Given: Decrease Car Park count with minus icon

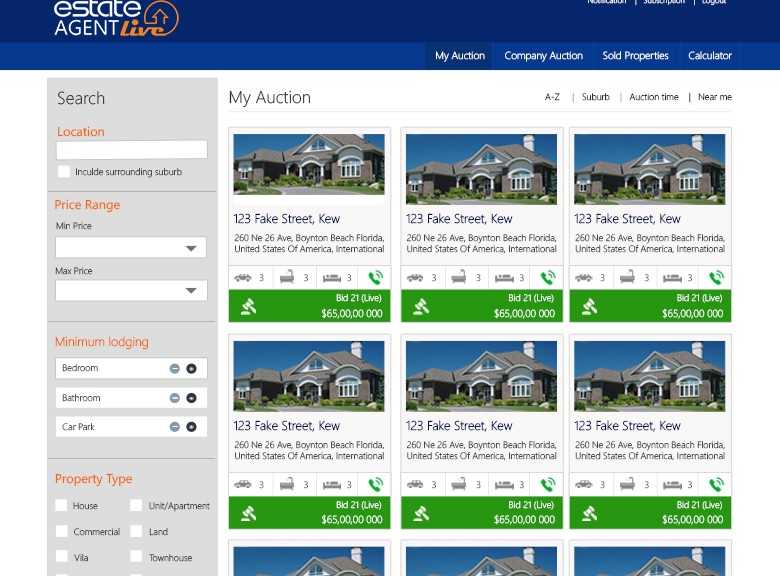Looking at the screenshot, I should click(175, 427).
